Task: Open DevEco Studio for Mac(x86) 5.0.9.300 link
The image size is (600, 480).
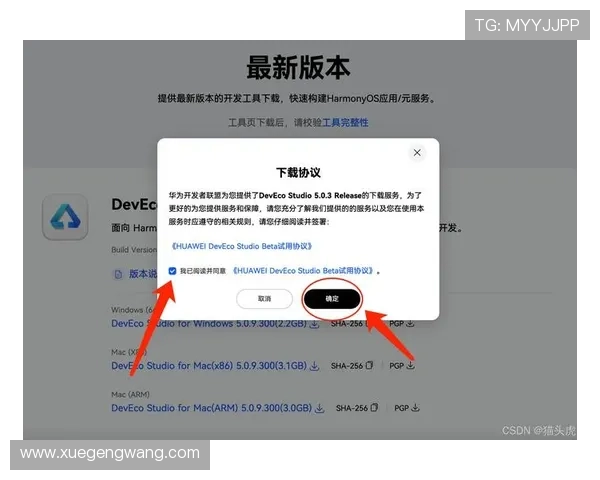Action: pos(209,366)
